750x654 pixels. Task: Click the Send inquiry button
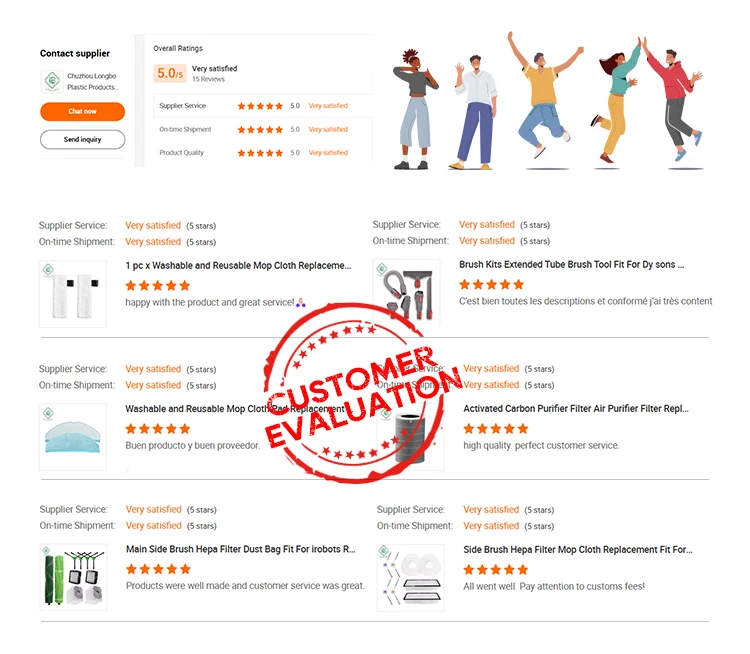(x=82, y=139)
